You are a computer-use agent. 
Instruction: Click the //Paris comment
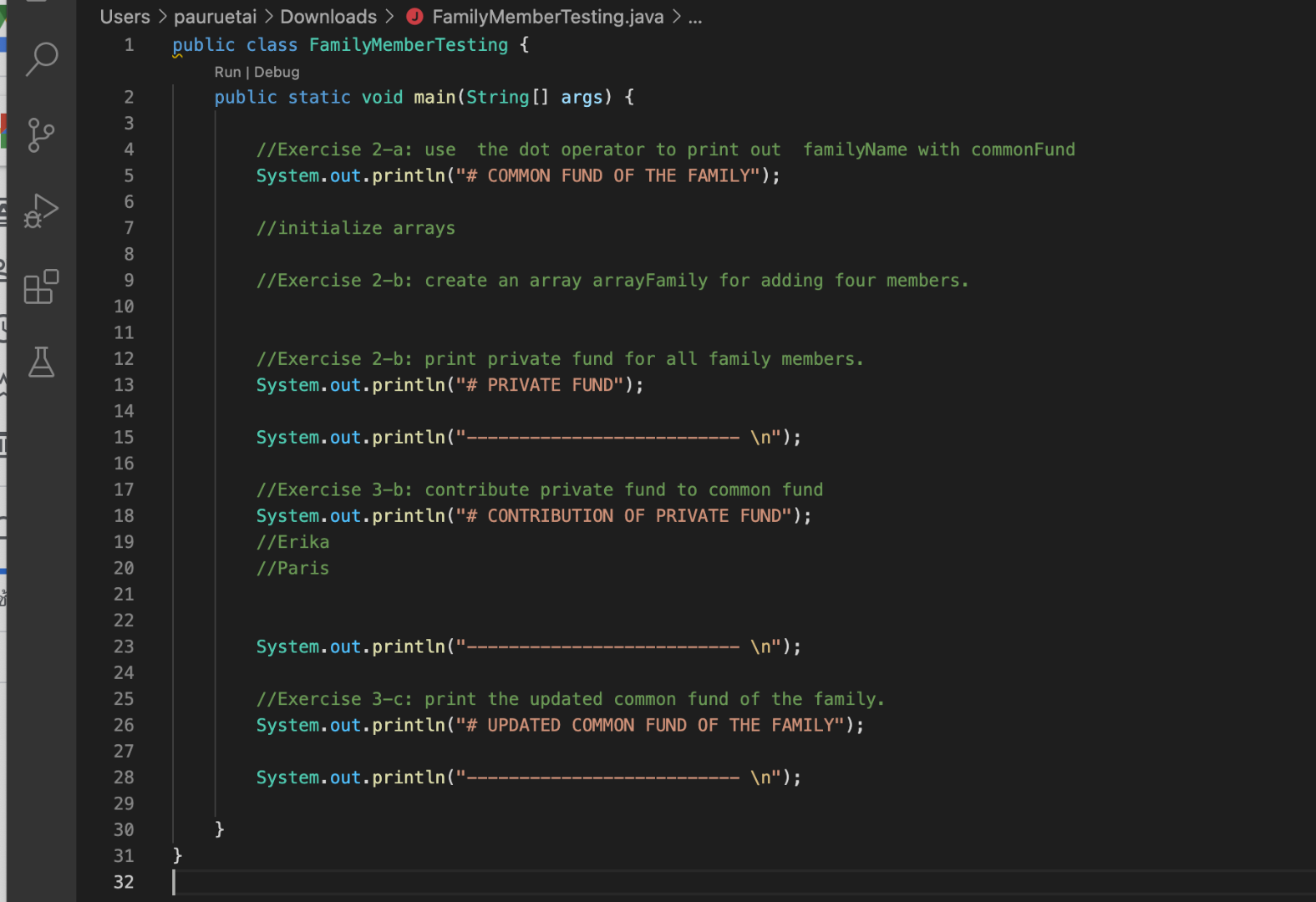click(x=293, y=569)
